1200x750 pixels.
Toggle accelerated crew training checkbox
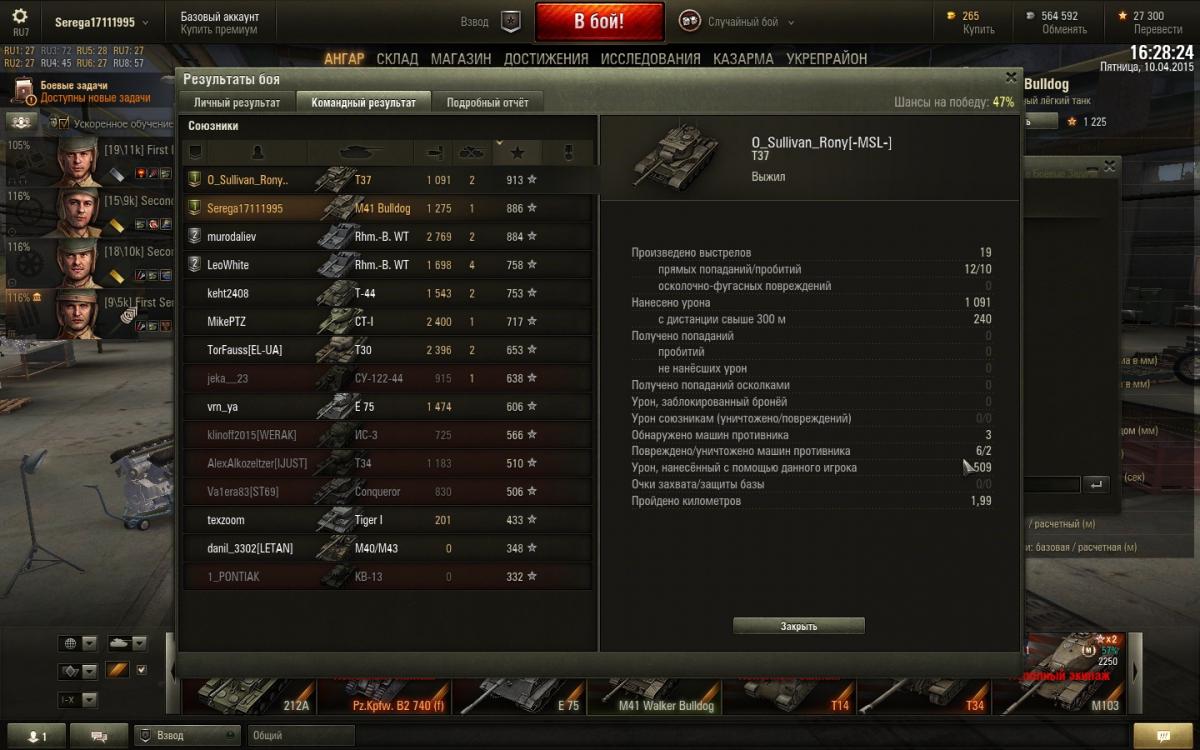click(x=63, y=123)
